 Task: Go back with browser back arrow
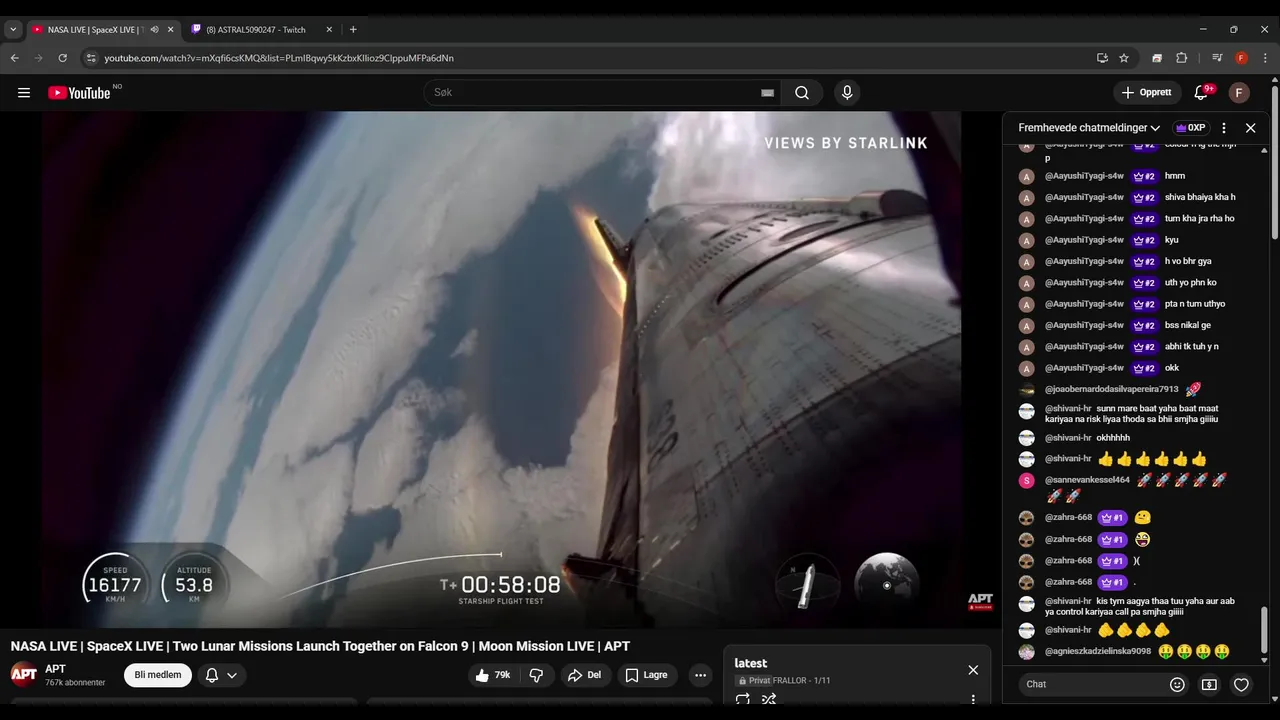(14, 58)
